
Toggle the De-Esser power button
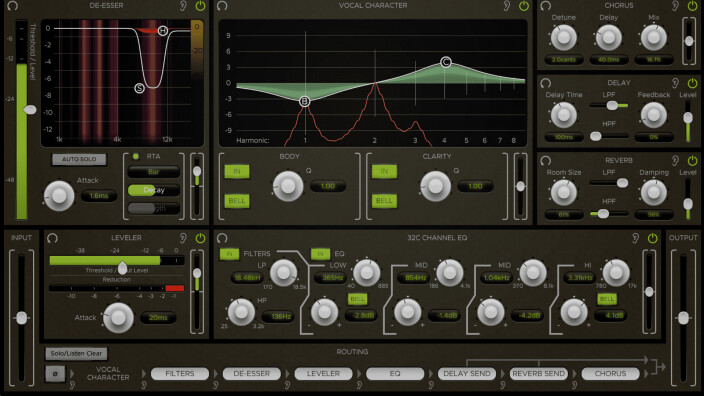click(x=200, y=6)
